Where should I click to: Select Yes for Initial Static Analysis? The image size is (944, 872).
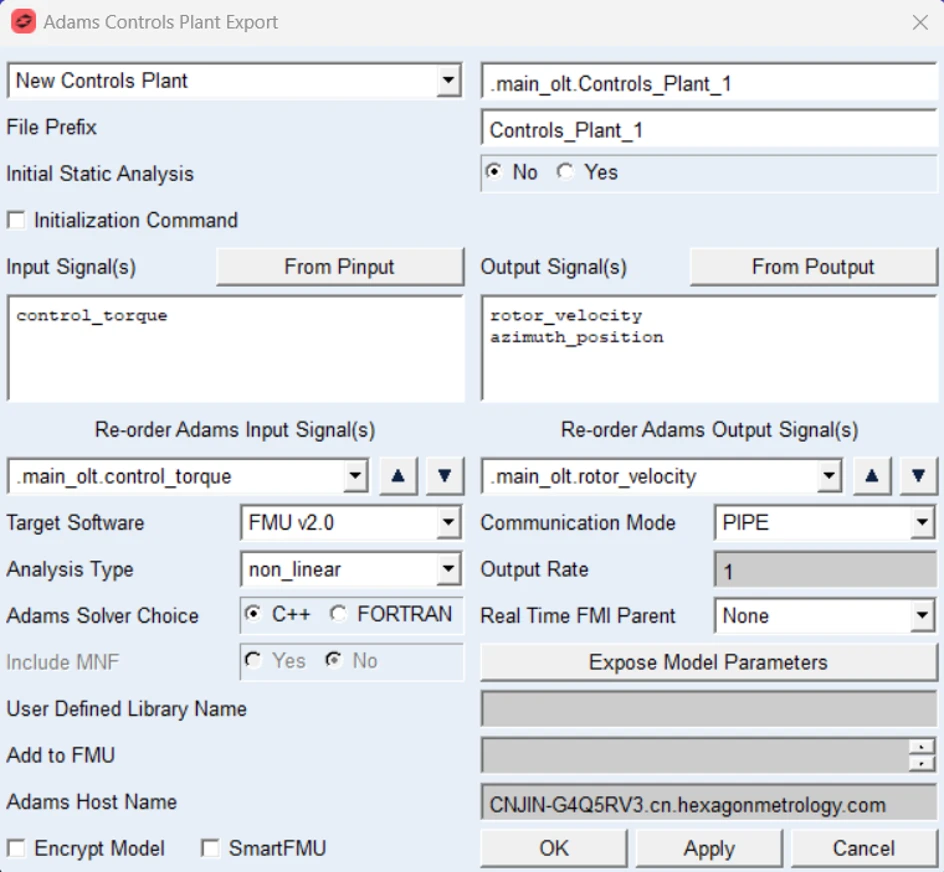pyautogui.click(x=567, y=172)
